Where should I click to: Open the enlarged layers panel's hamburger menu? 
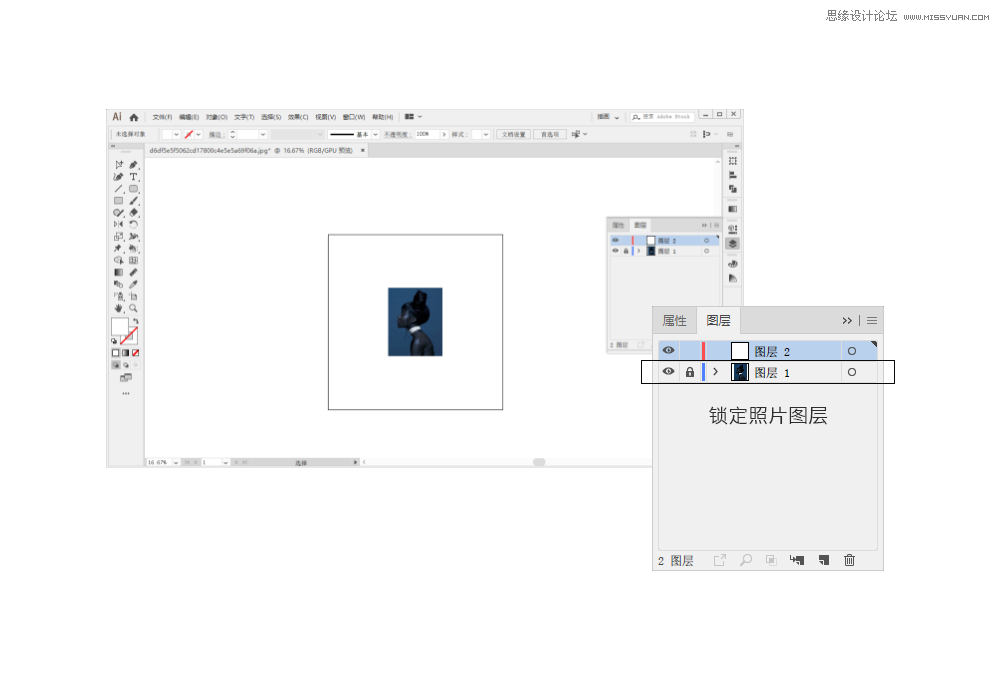pos(872,321)
